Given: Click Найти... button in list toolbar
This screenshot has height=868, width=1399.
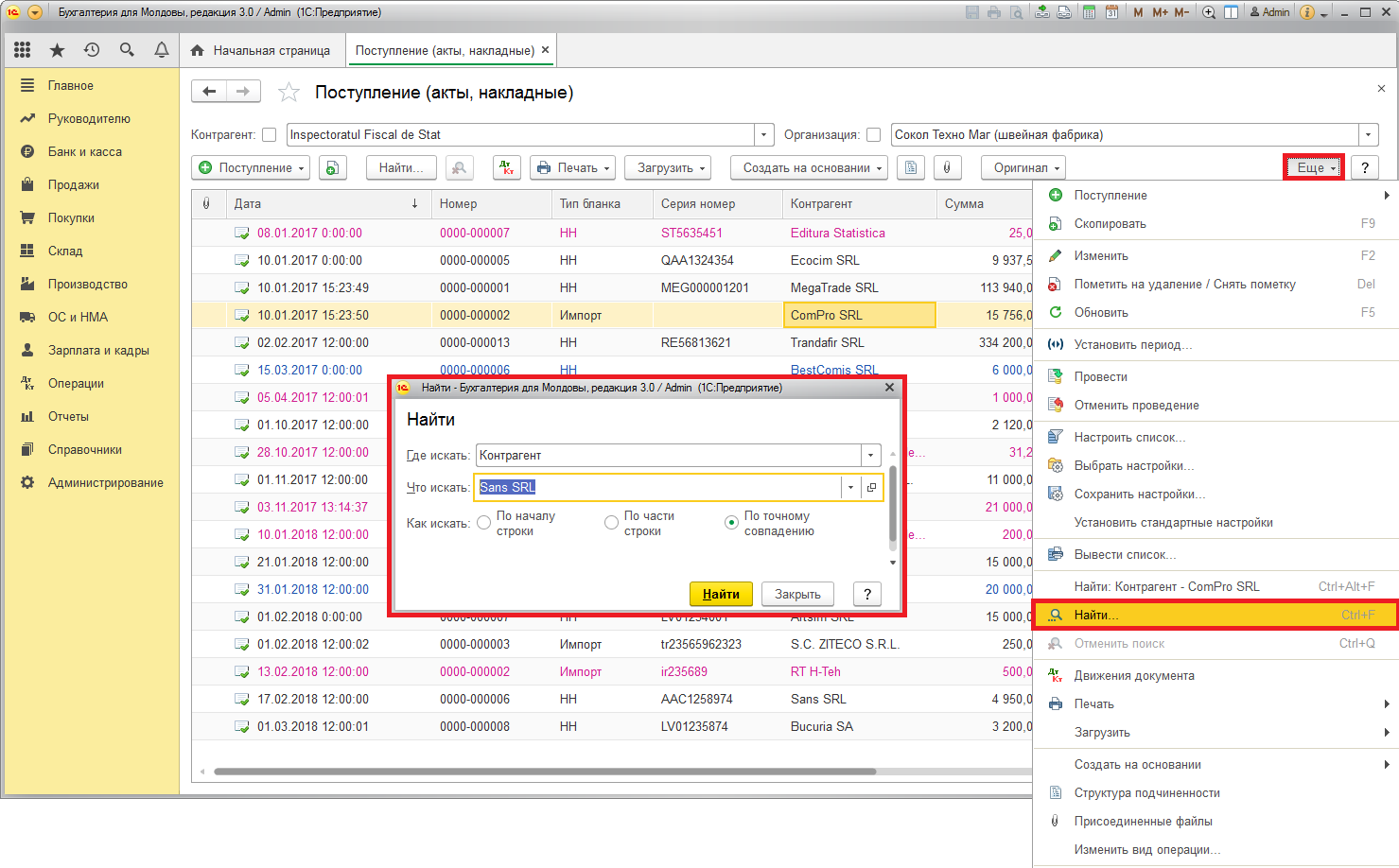Looking at the screenshot, I should tap(401, 167).
